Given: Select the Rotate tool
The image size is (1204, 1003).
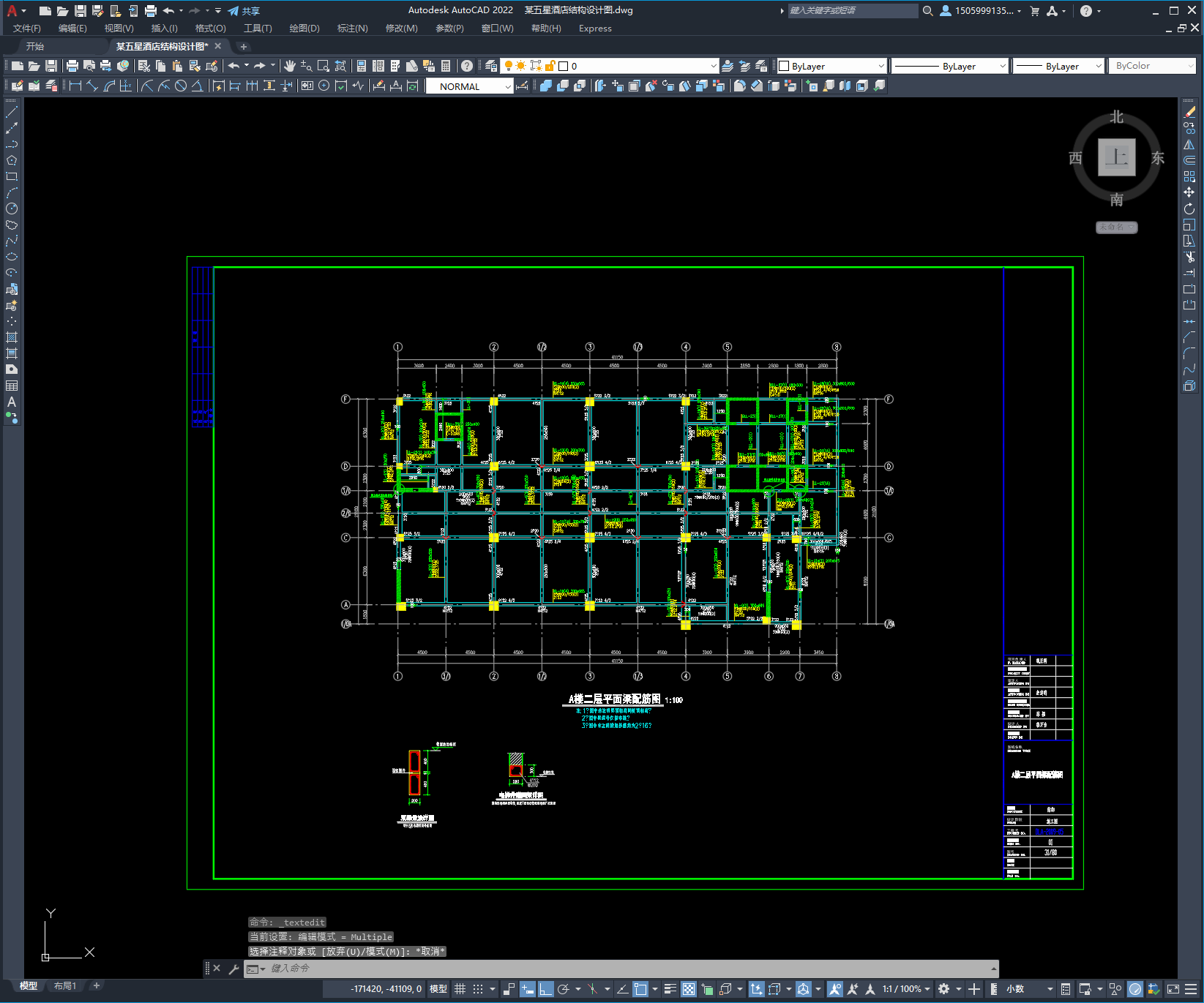Looking at the screenshot, I should click(x=1189, y=209).
